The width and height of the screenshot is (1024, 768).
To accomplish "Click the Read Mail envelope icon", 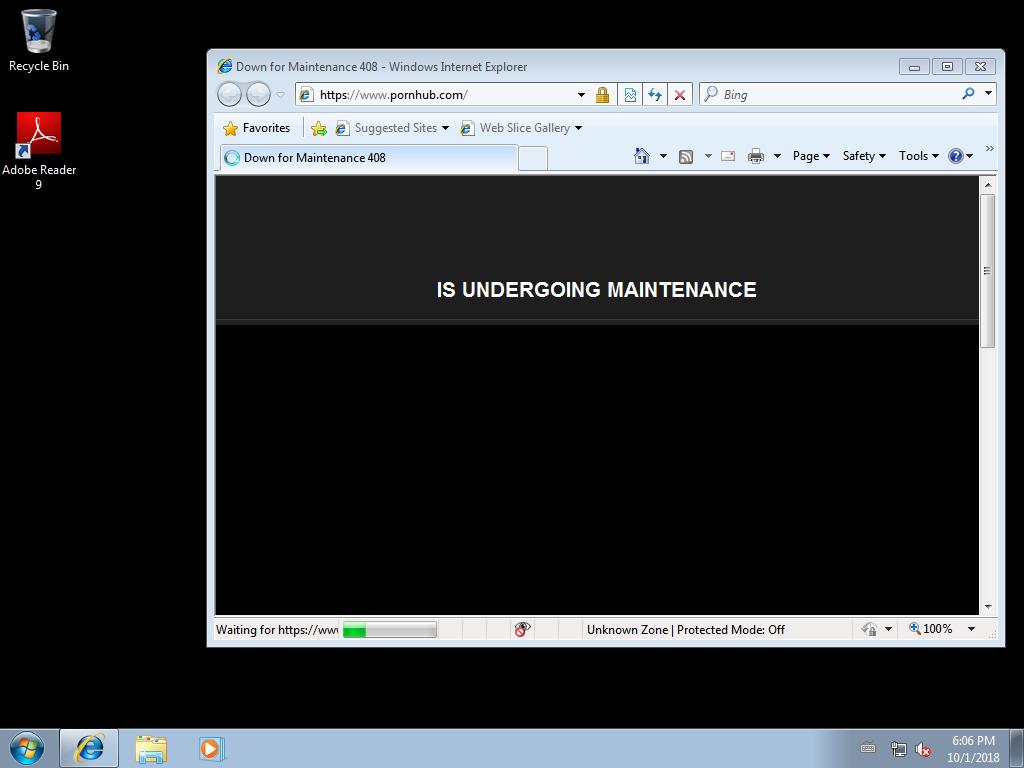I will pos(728,156).
